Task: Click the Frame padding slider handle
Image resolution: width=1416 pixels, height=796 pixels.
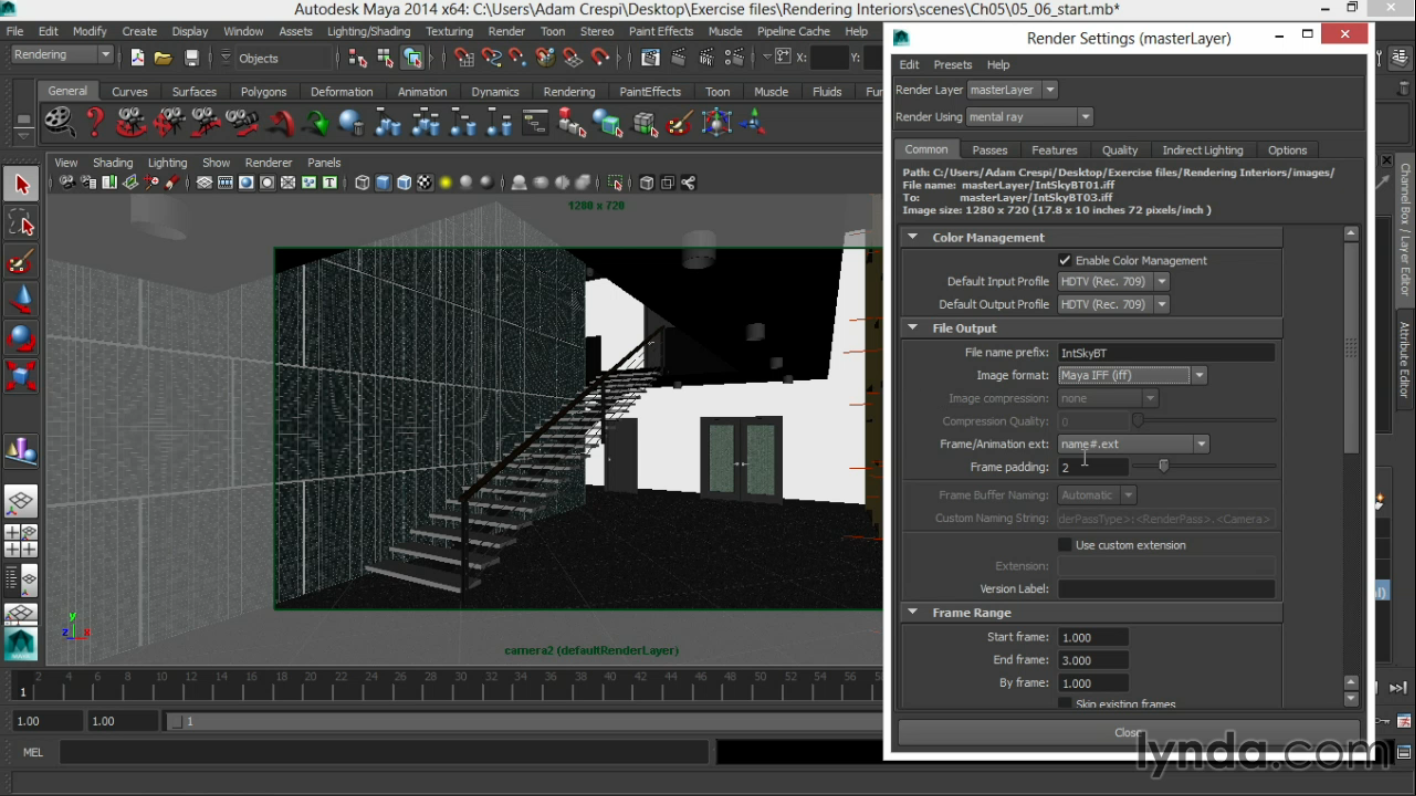Action: point(1163,466)
